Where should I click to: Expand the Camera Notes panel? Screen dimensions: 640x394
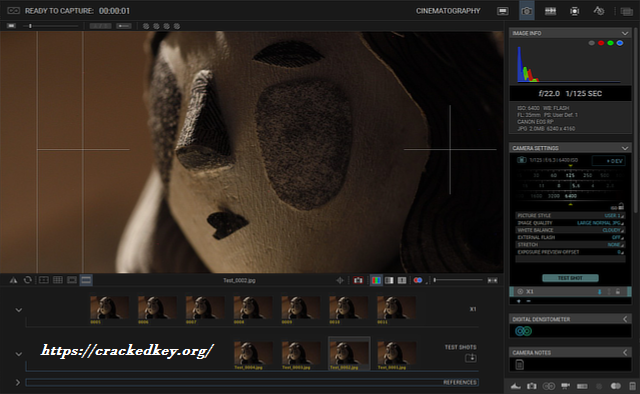click(x=625, y=352)
